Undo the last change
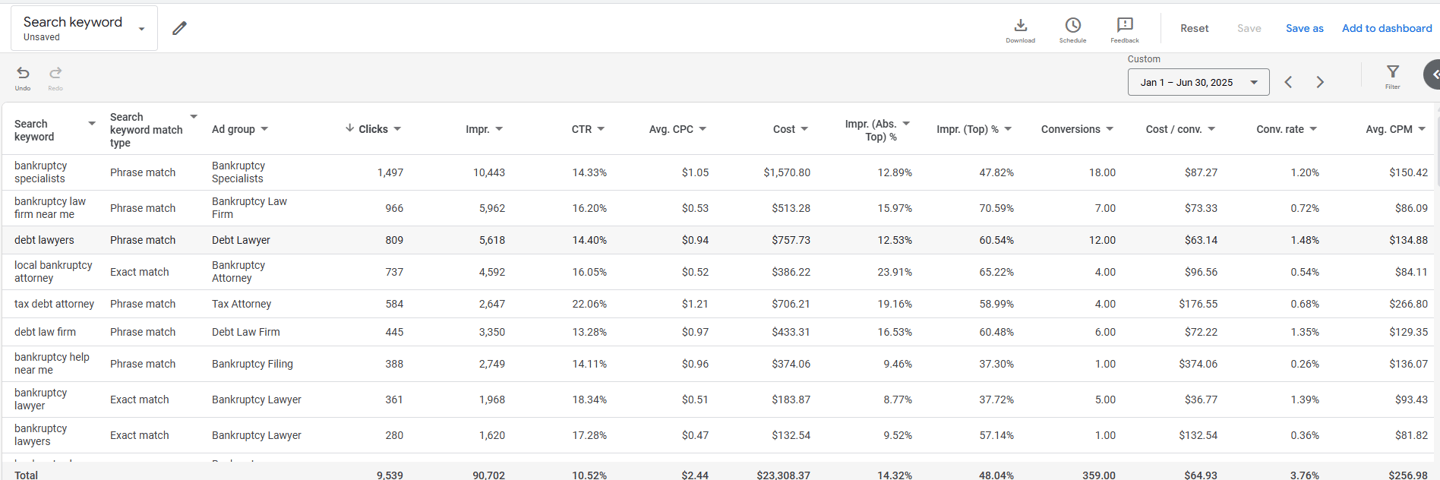The image size is (1440, 480). tap(23, 76)
